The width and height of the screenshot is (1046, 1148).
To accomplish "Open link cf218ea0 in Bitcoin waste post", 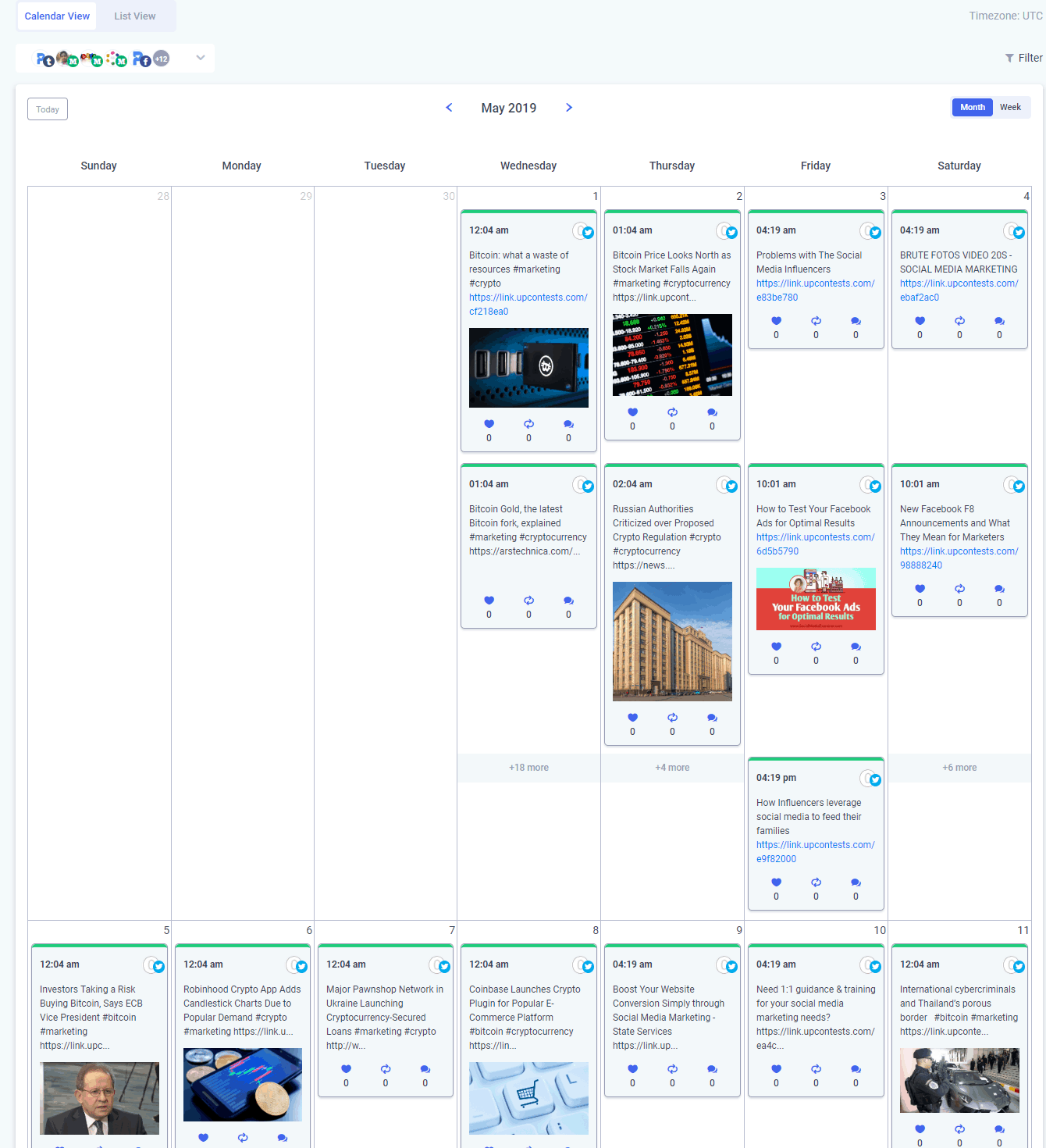I will pos(528,305).
